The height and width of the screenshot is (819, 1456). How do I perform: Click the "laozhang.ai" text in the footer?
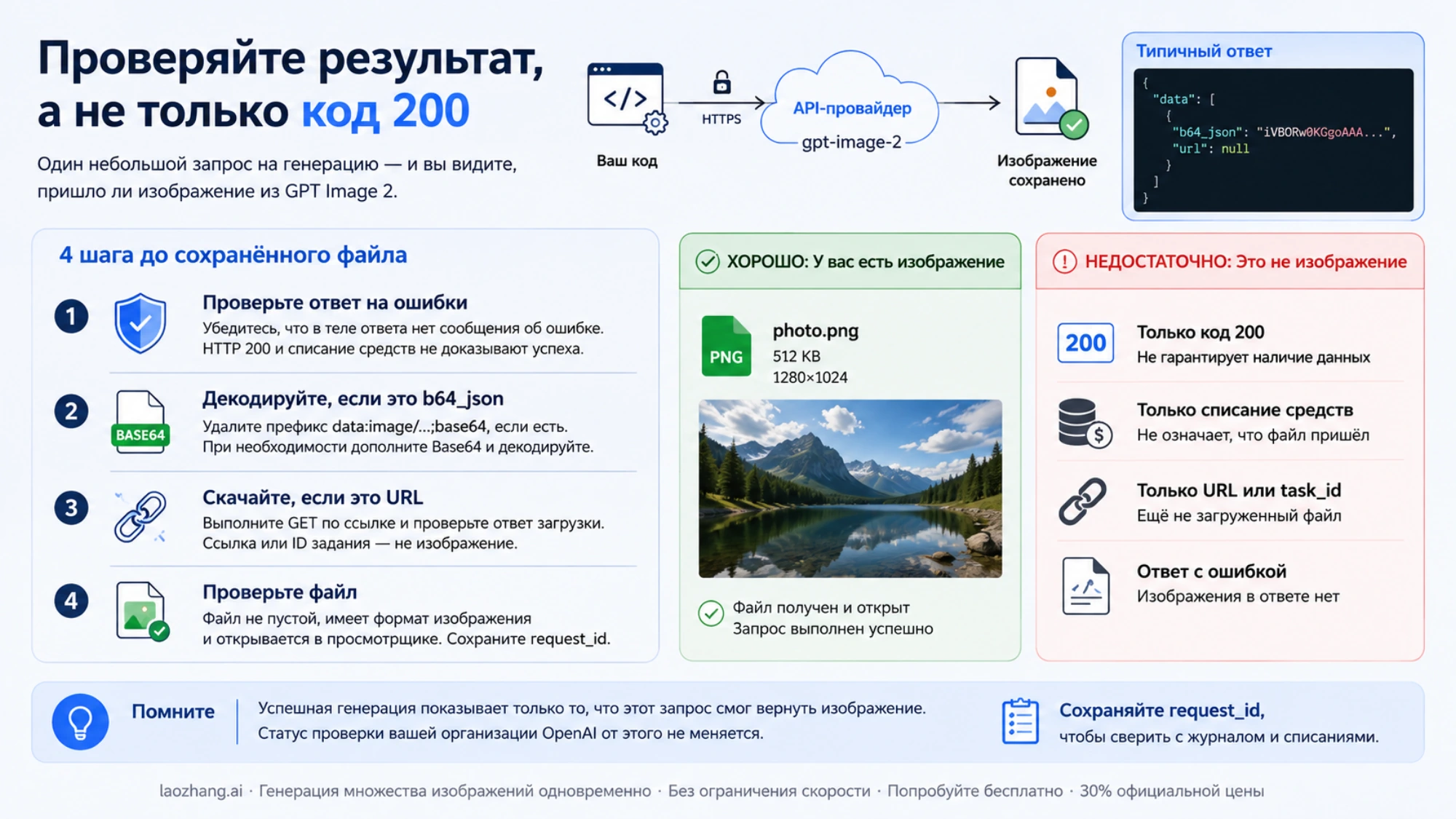201,791
